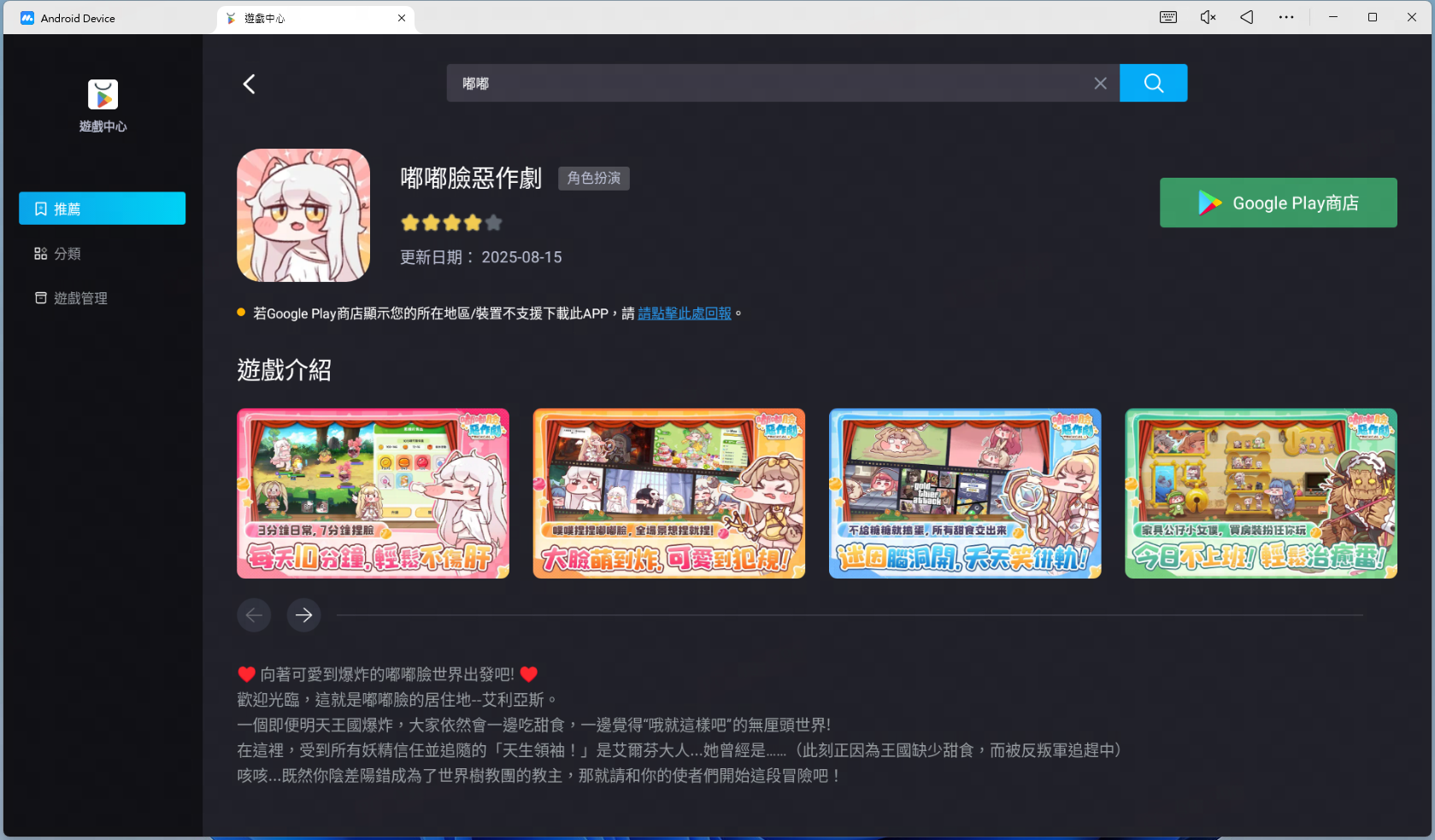This screenshot has height=840, width=1435.
Task: Click the Google Play商店 button
Action: 1278,203
